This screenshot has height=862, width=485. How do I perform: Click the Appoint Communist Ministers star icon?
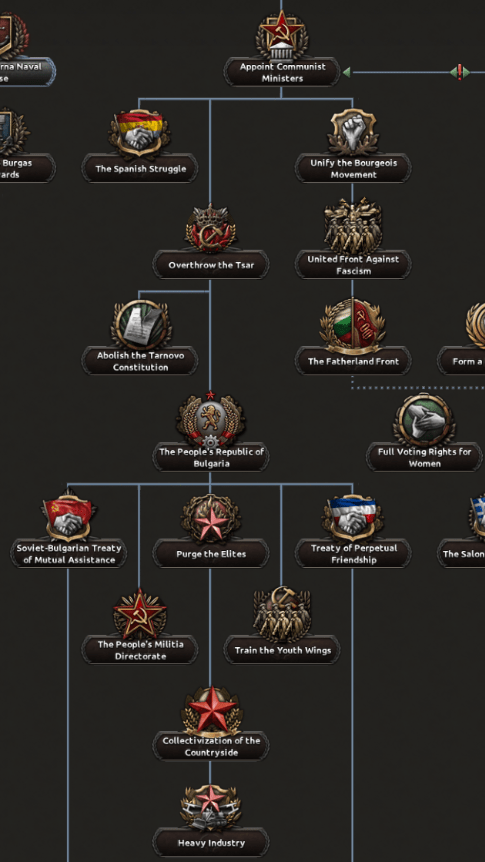click(282, 35)
